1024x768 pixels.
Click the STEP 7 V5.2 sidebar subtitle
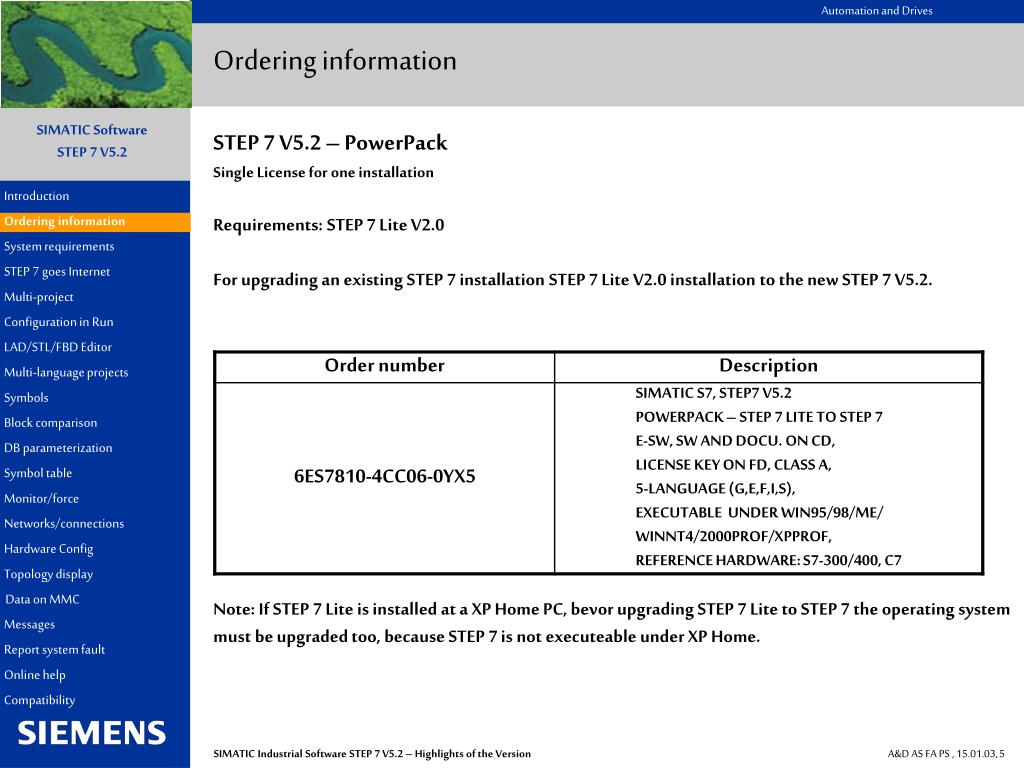(x=91, y=152)
